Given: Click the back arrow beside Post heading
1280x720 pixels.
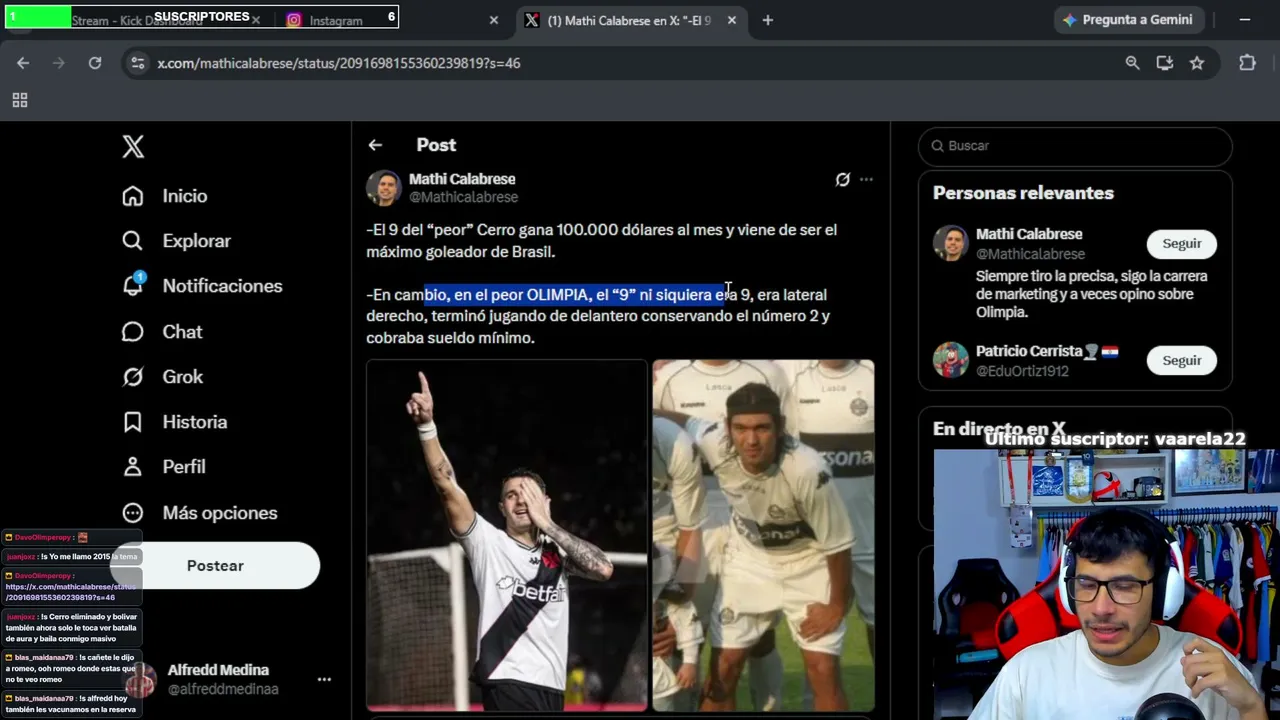Looking at the screenshot, I should pos(375,145).
